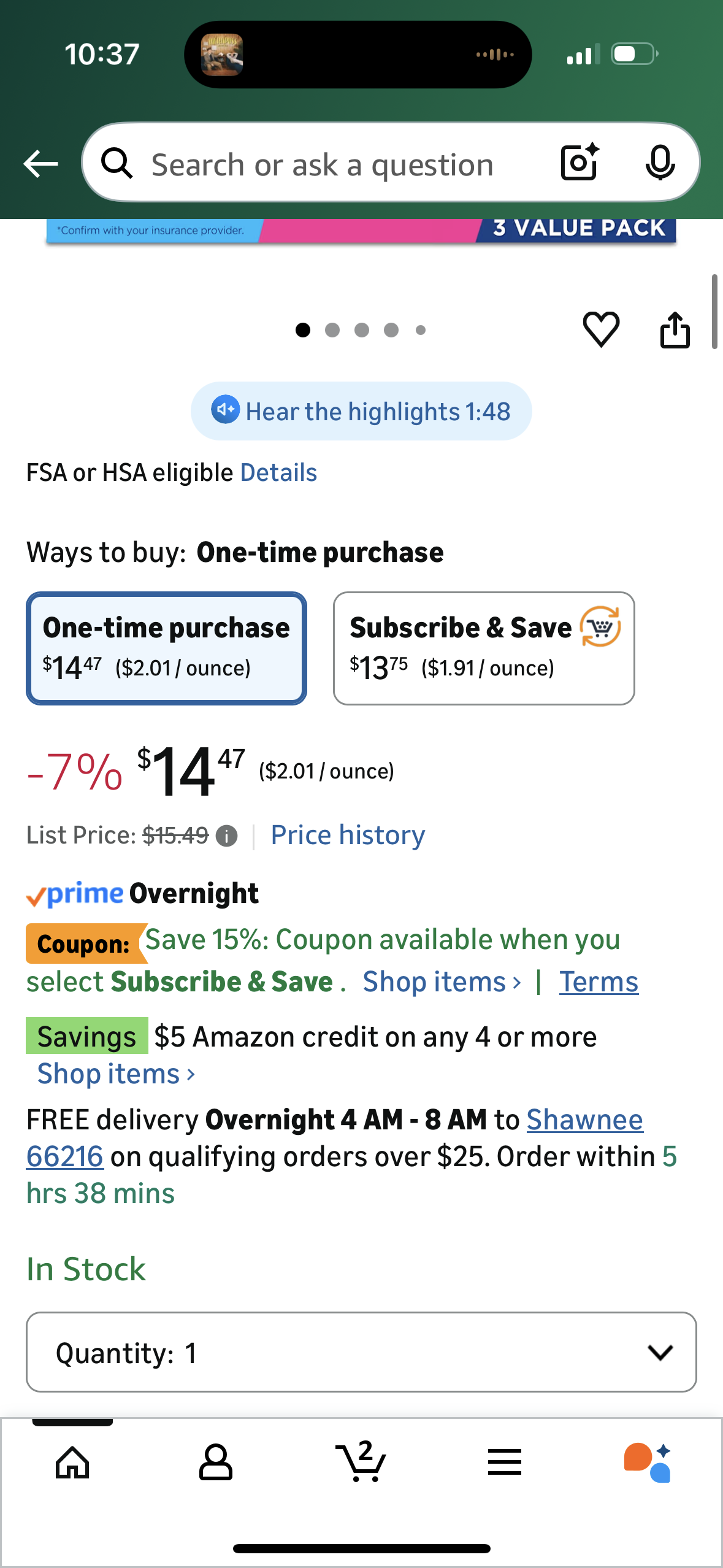
Task: Open the account profile icon
Action: pos(216,1462)
